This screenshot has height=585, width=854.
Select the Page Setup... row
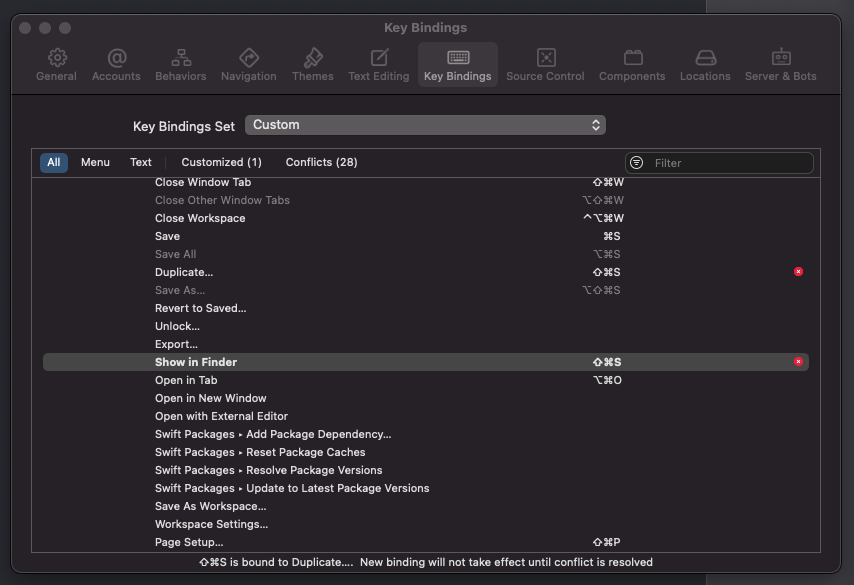[x=426, y=542]
